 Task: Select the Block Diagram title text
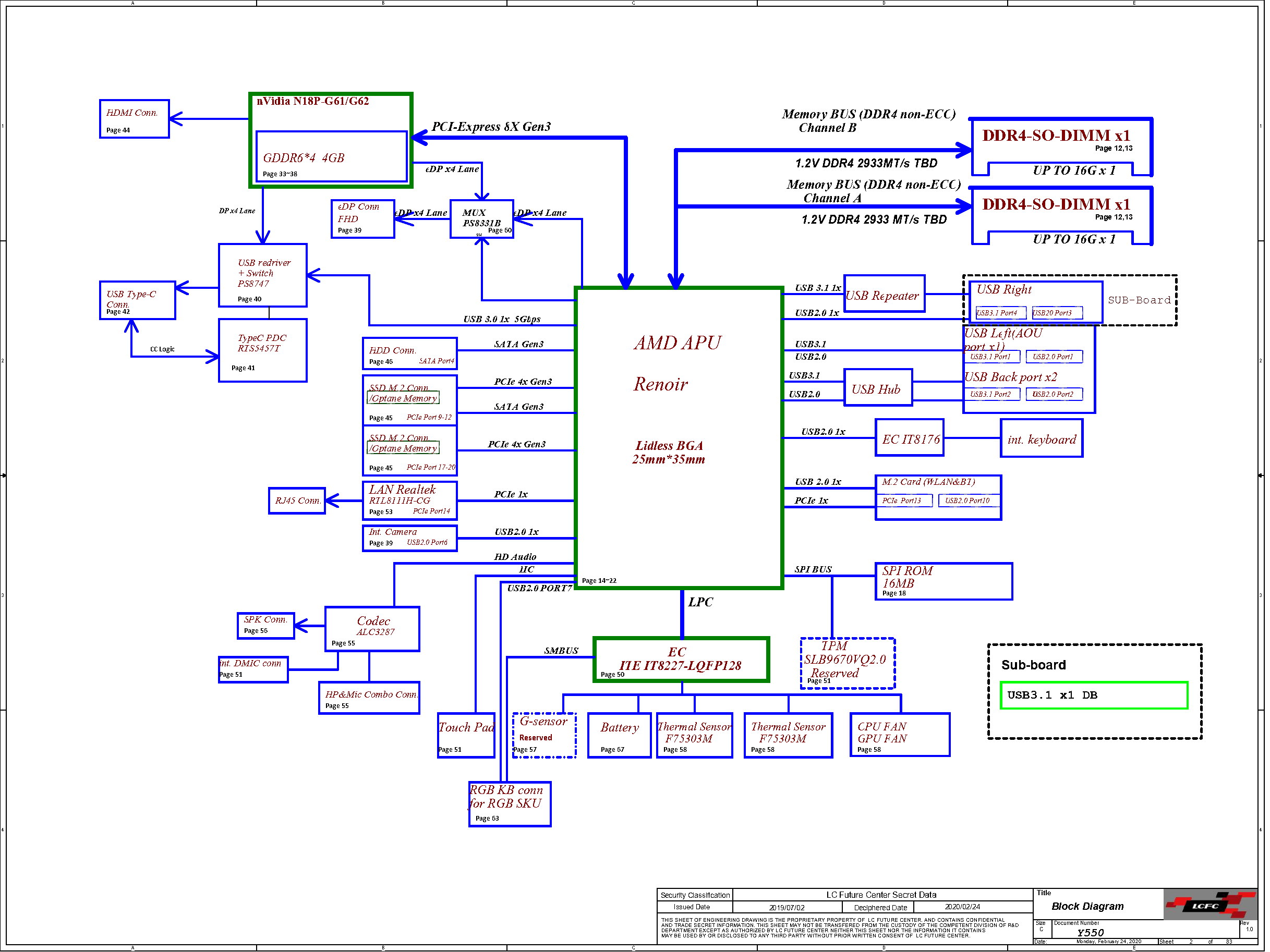pos(1088,907)
